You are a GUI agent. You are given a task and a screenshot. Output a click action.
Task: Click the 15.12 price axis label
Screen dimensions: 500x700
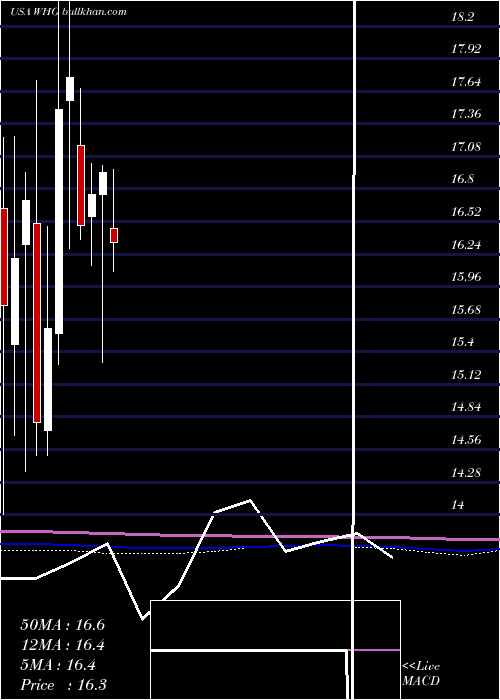(x=466, y=375)
